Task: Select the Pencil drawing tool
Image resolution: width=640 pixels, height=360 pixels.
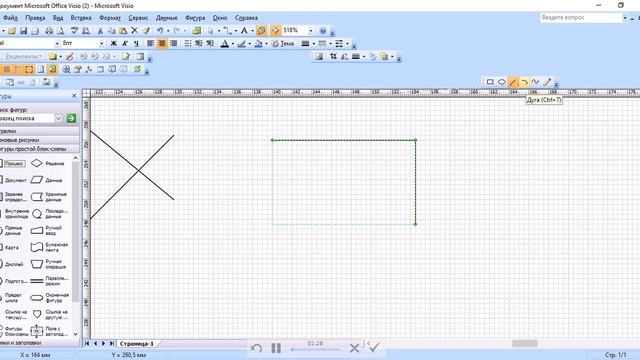Action: coord(547,82)
